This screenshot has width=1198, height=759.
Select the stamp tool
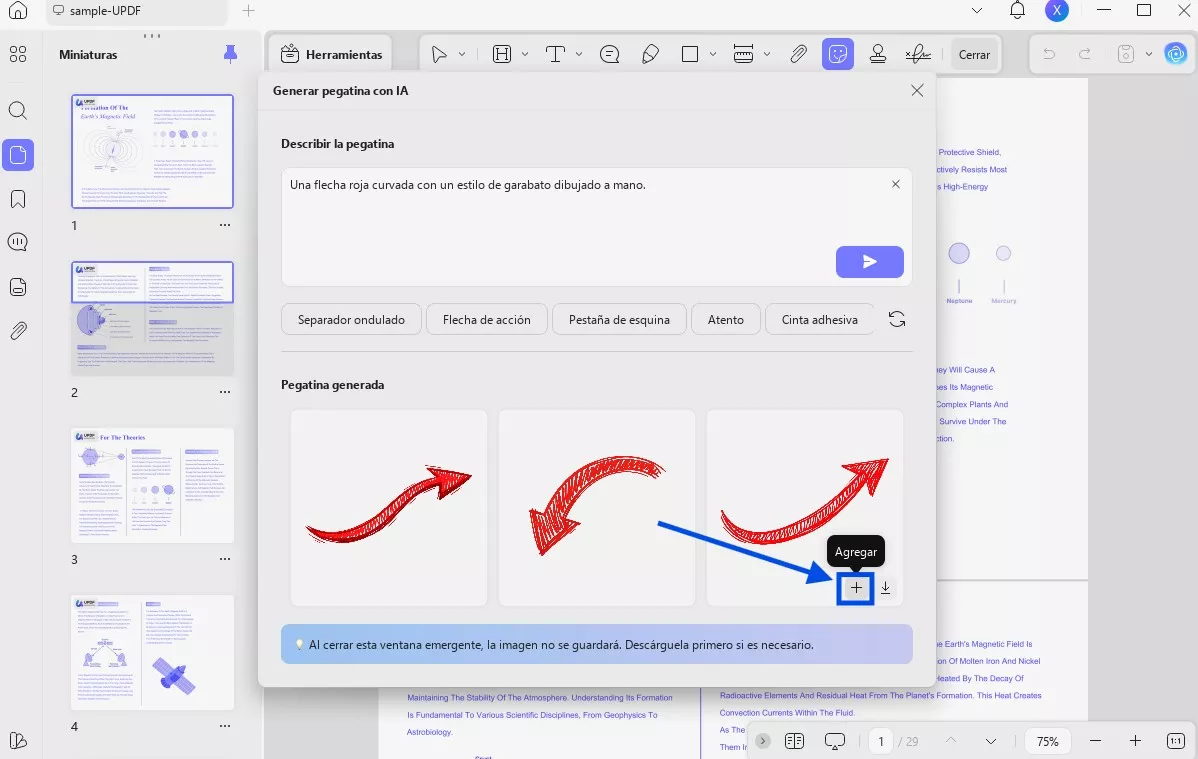(x=878, y=54)
